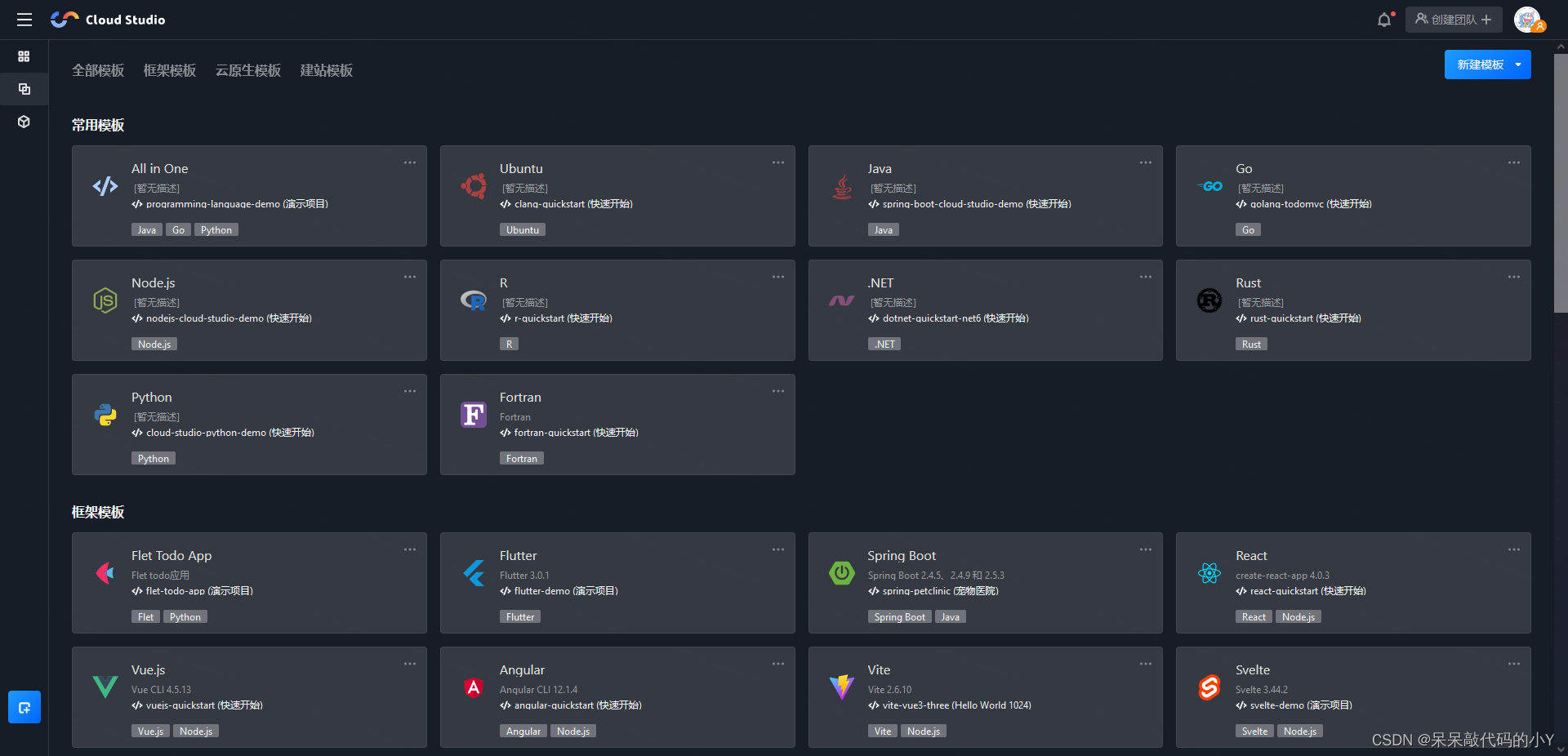Click the Ubuntu logo icon
1568x756 pixels.
pos(474,185)
